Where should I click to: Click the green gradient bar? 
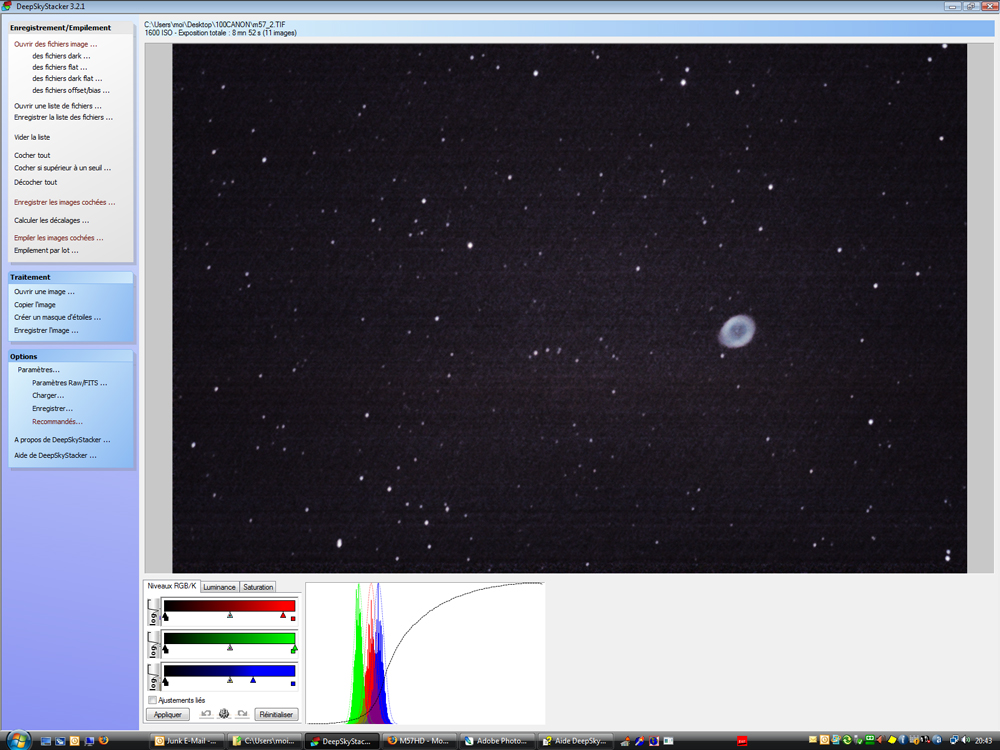click(x=230, y=638)
